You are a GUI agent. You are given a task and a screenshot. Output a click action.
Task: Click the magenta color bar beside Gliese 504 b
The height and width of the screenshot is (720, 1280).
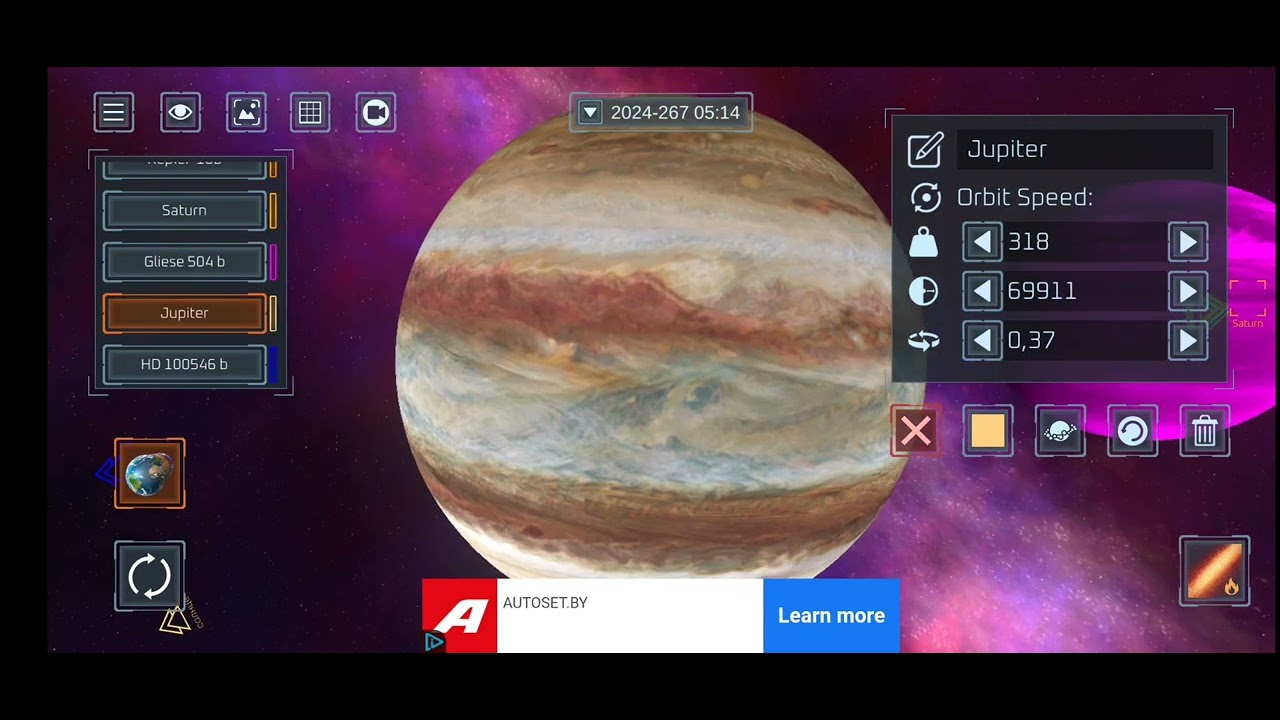(273, 261)
